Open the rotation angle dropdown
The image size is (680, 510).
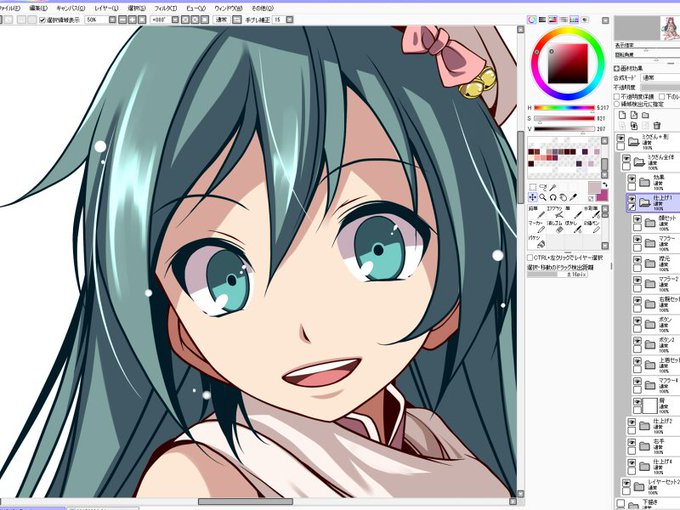click(x=175, y=20)
